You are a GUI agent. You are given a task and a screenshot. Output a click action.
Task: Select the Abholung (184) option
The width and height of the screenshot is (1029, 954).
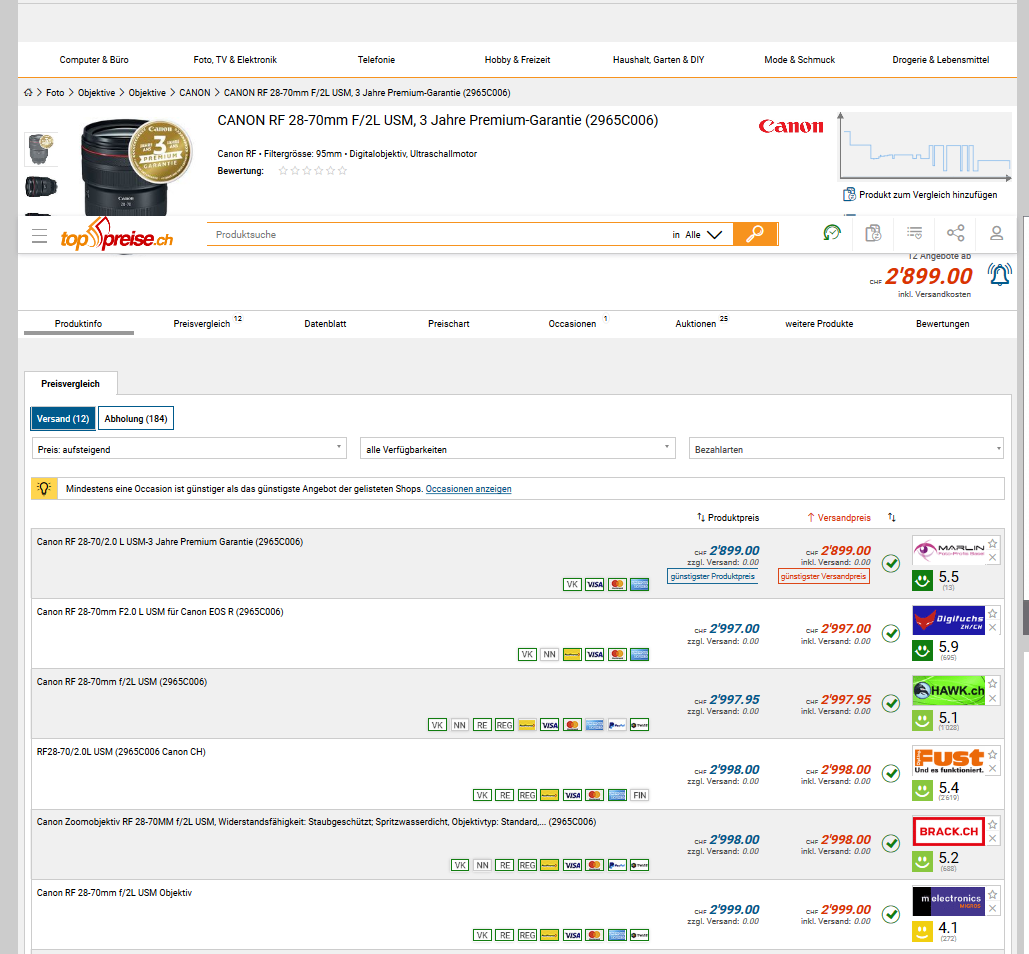(136, 418)
